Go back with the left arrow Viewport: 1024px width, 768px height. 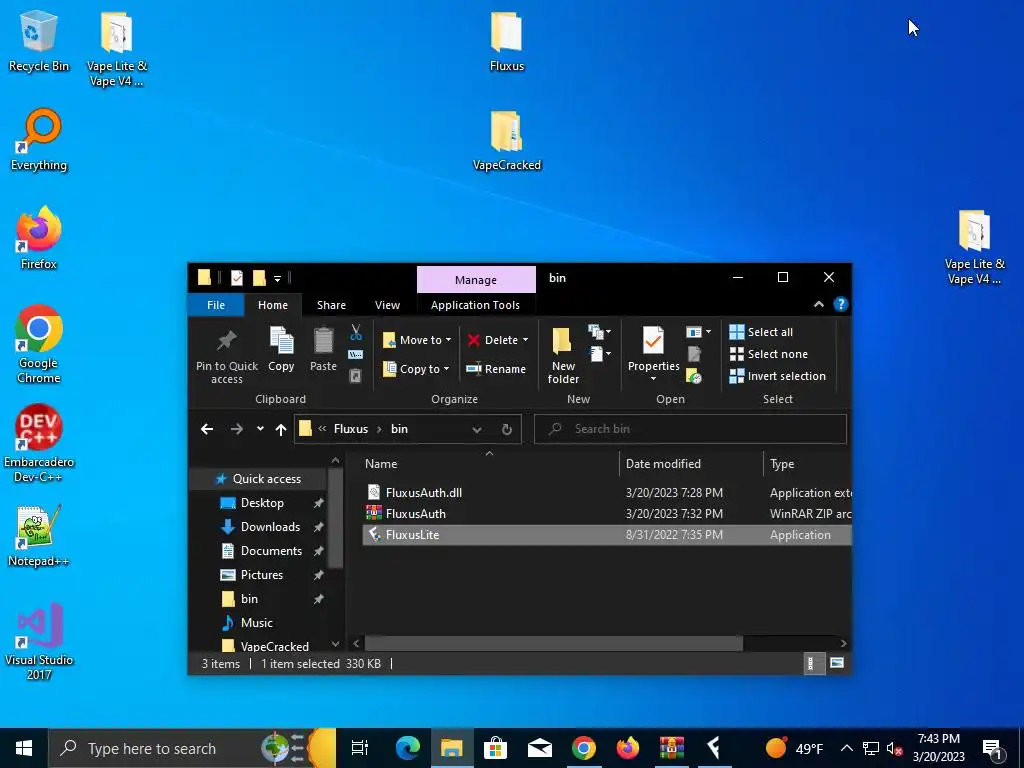[207, 429]
